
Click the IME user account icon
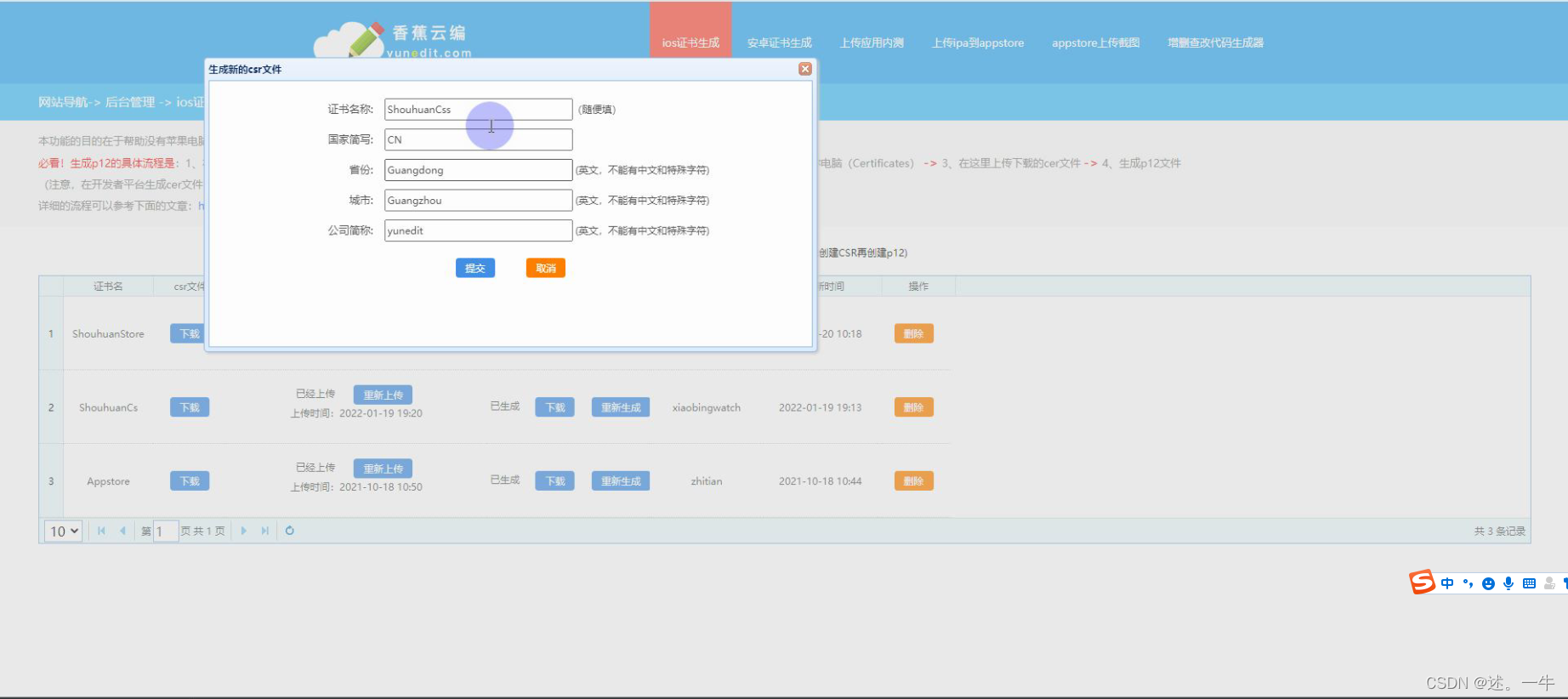click(x=1549, y=583)
